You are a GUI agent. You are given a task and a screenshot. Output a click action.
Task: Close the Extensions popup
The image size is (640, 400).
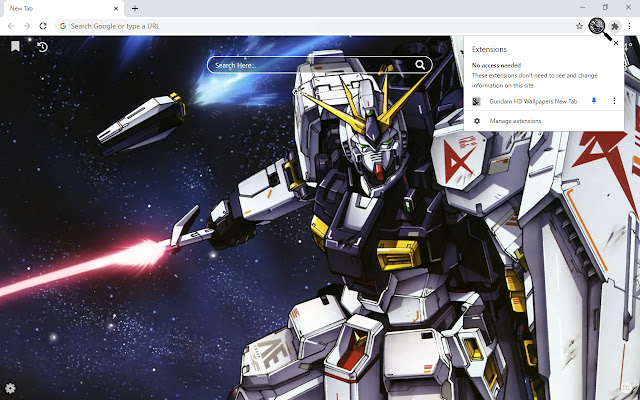pyautogui.click(x=616, y=43)
